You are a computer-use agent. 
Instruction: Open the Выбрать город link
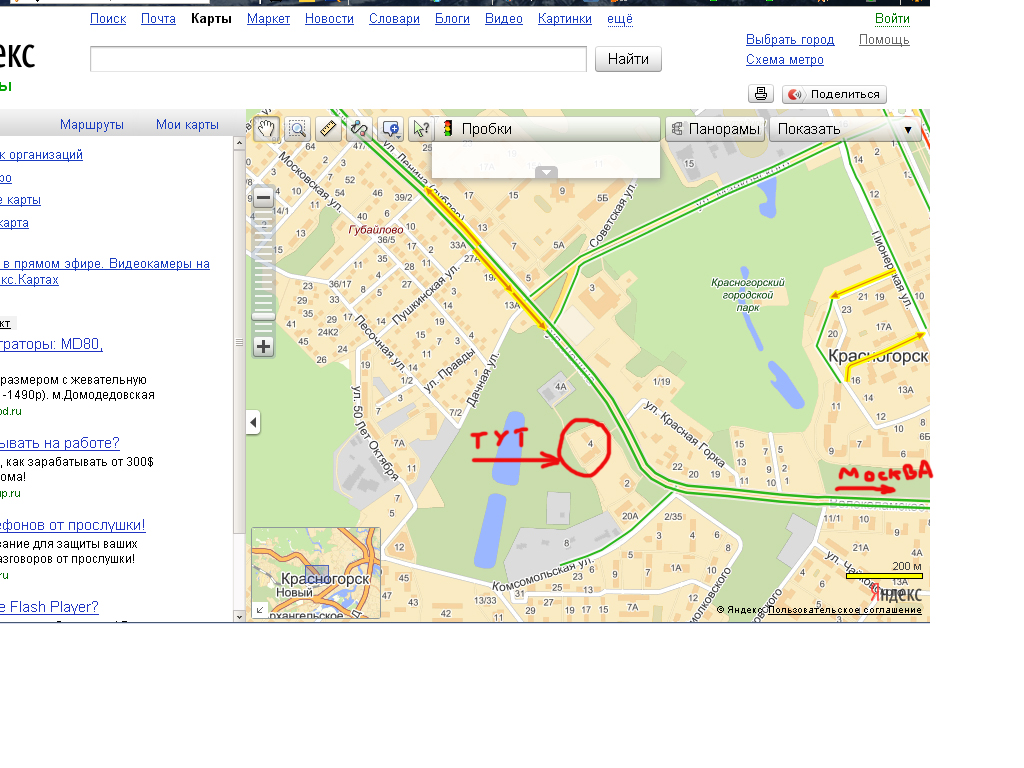(790, 40)
